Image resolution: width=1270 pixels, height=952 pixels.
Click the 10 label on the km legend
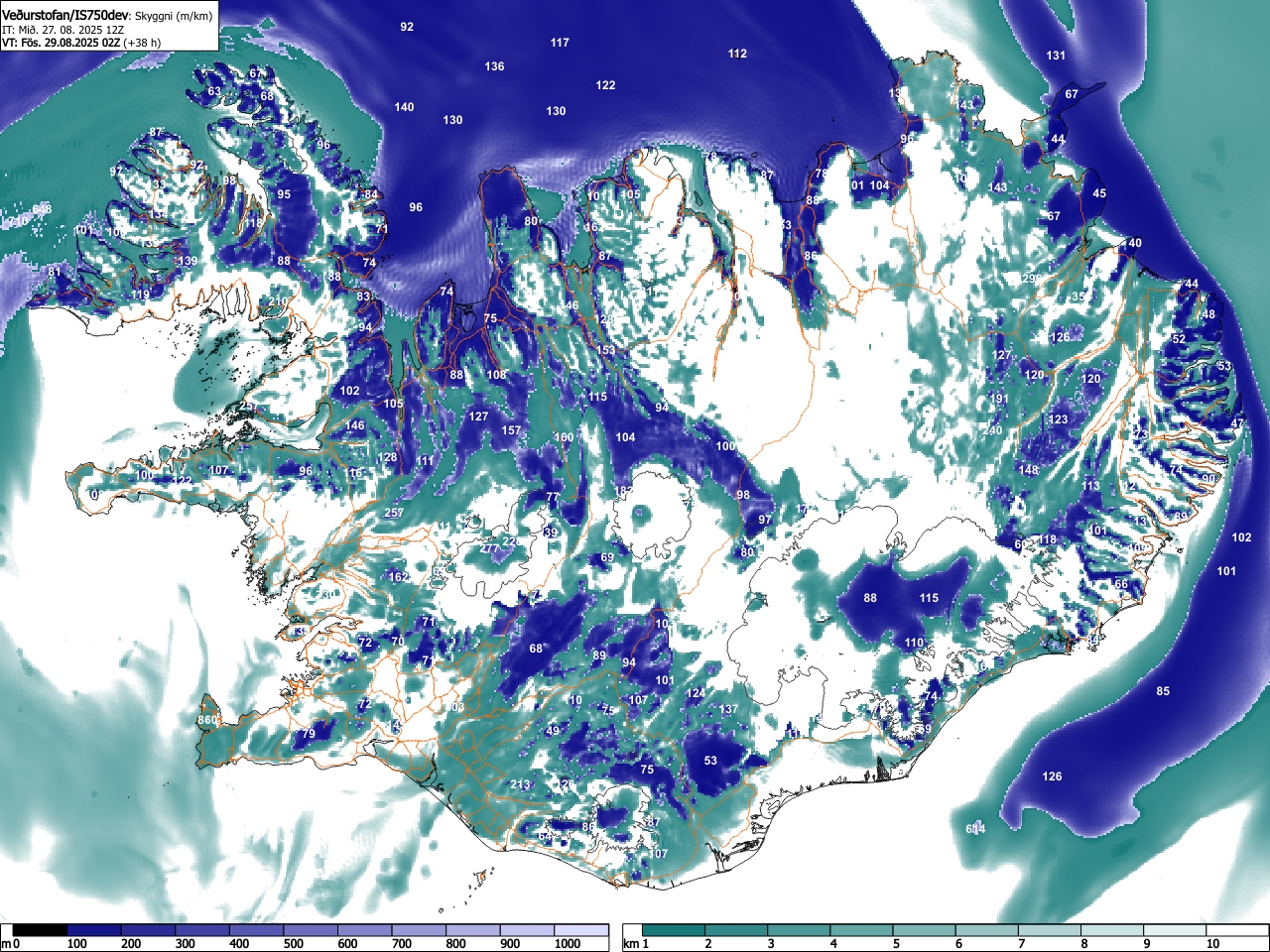tap(1212, 944)
